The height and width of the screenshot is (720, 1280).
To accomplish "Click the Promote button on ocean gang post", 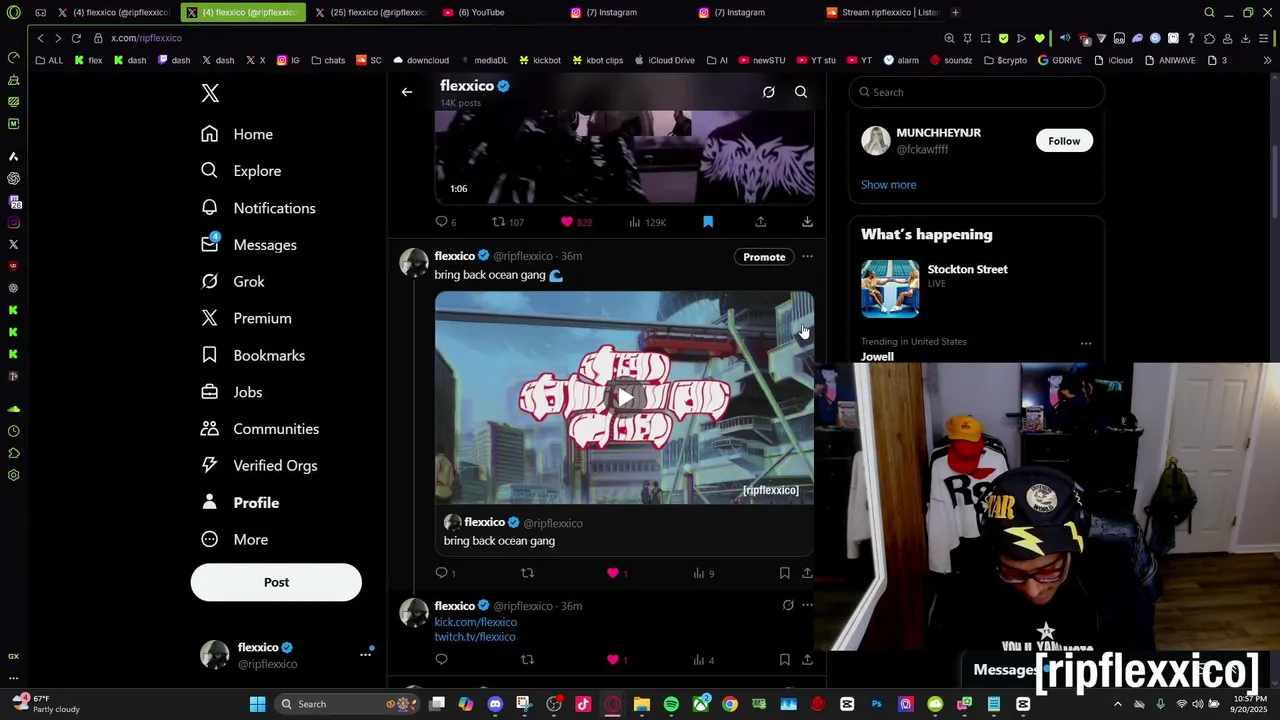I will coord(764,257).
